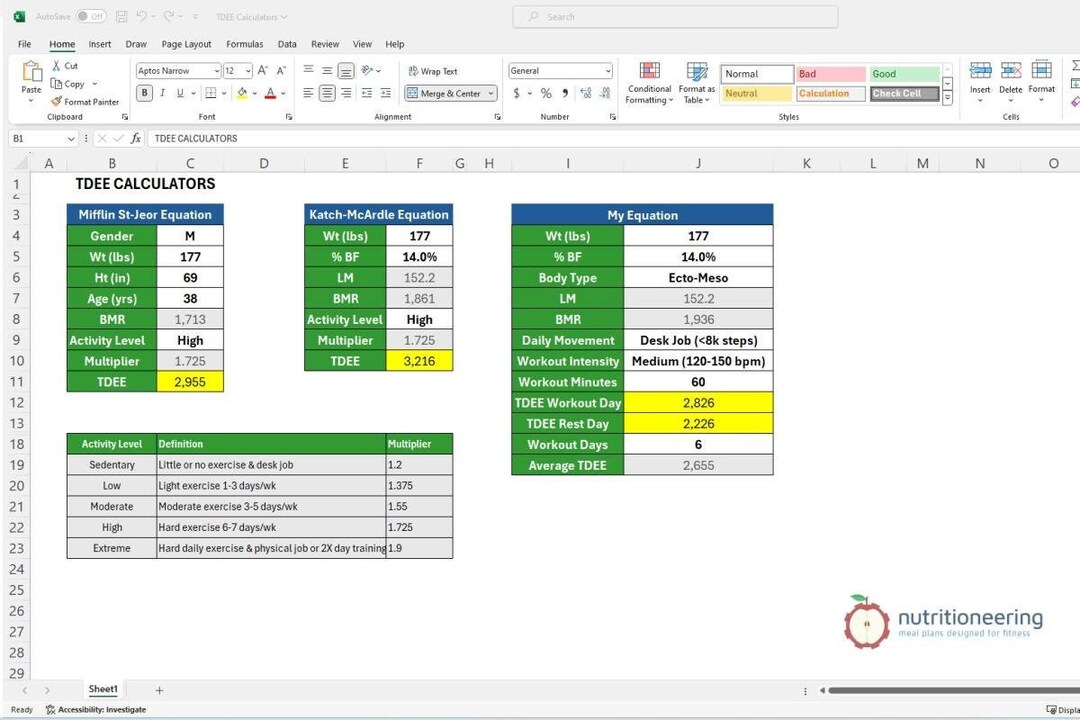Toggle bold formatting
The height and width of the screenshot is (720, 1080).
click(145, 92)
